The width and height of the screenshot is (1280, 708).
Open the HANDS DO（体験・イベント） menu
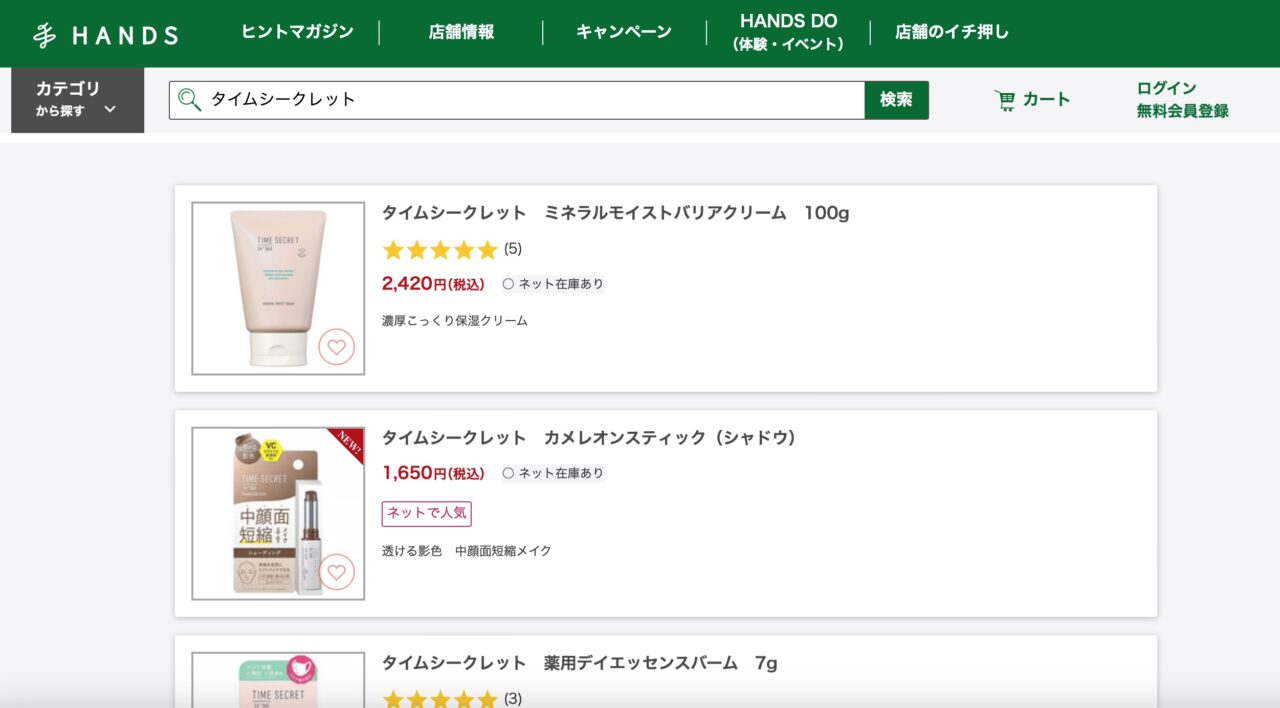788,32
